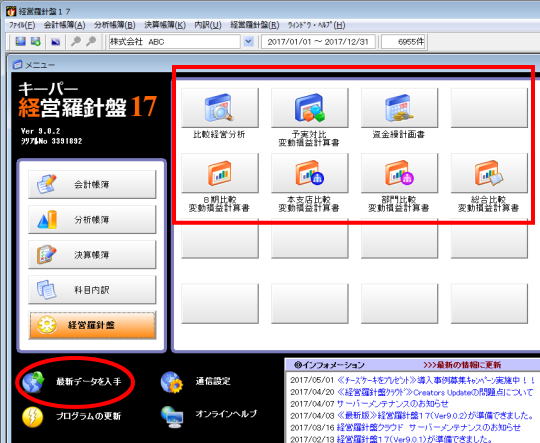This screenshot has height=443, width=540.
Task: Click the period field 2017/01/01 ~ 2017/12/31
Action: point(318,42)
